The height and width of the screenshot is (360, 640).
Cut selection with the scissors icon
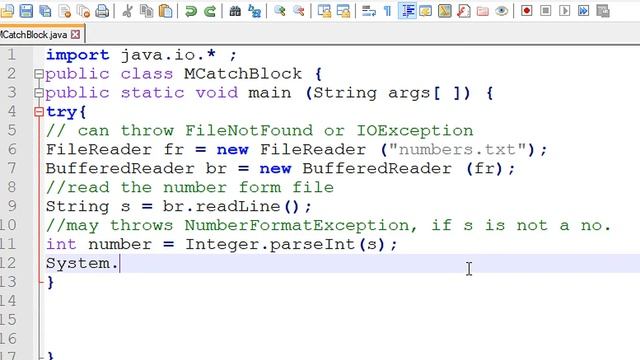pos(127,11)
